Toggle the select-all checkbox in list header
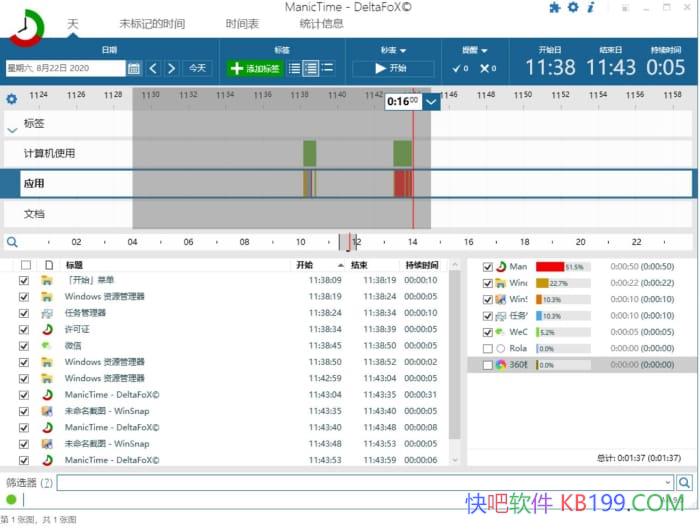The width and height of the screenshot is (700, 529). tap(25, 265)
